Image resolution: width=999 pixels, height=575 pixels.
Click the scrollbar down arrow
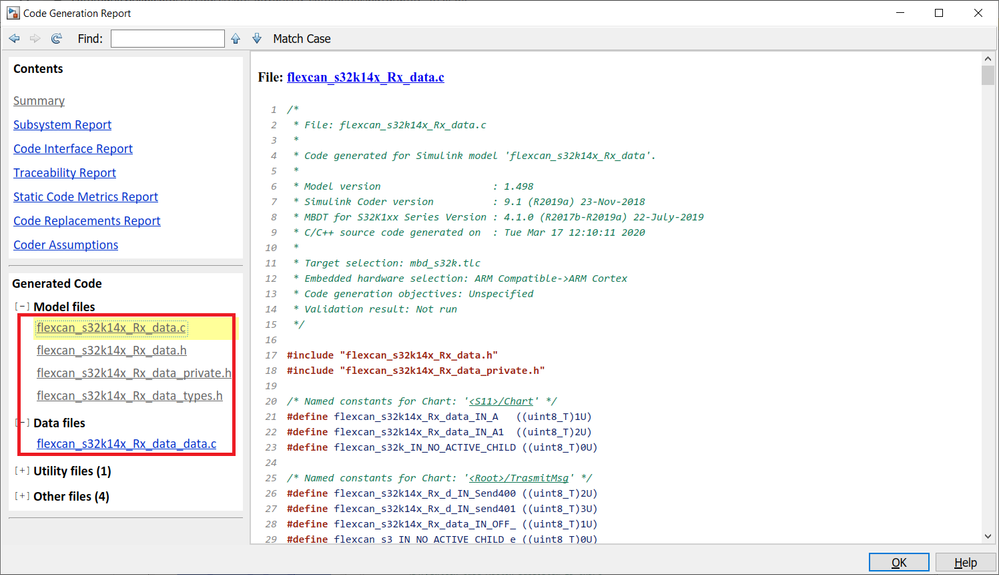988,536
